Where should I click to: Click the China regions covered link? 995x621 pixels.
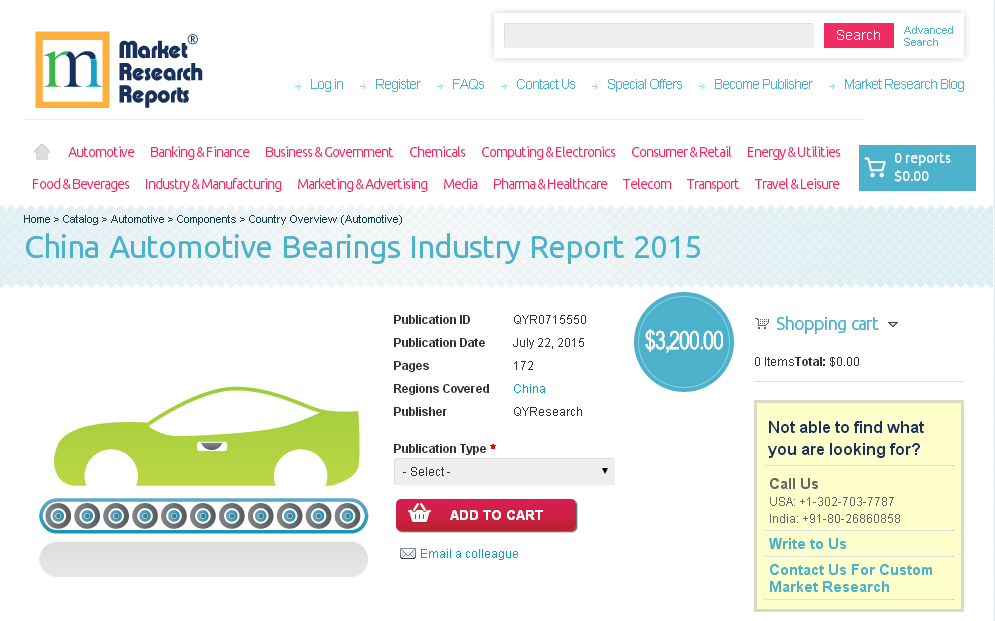click(529, 388)
